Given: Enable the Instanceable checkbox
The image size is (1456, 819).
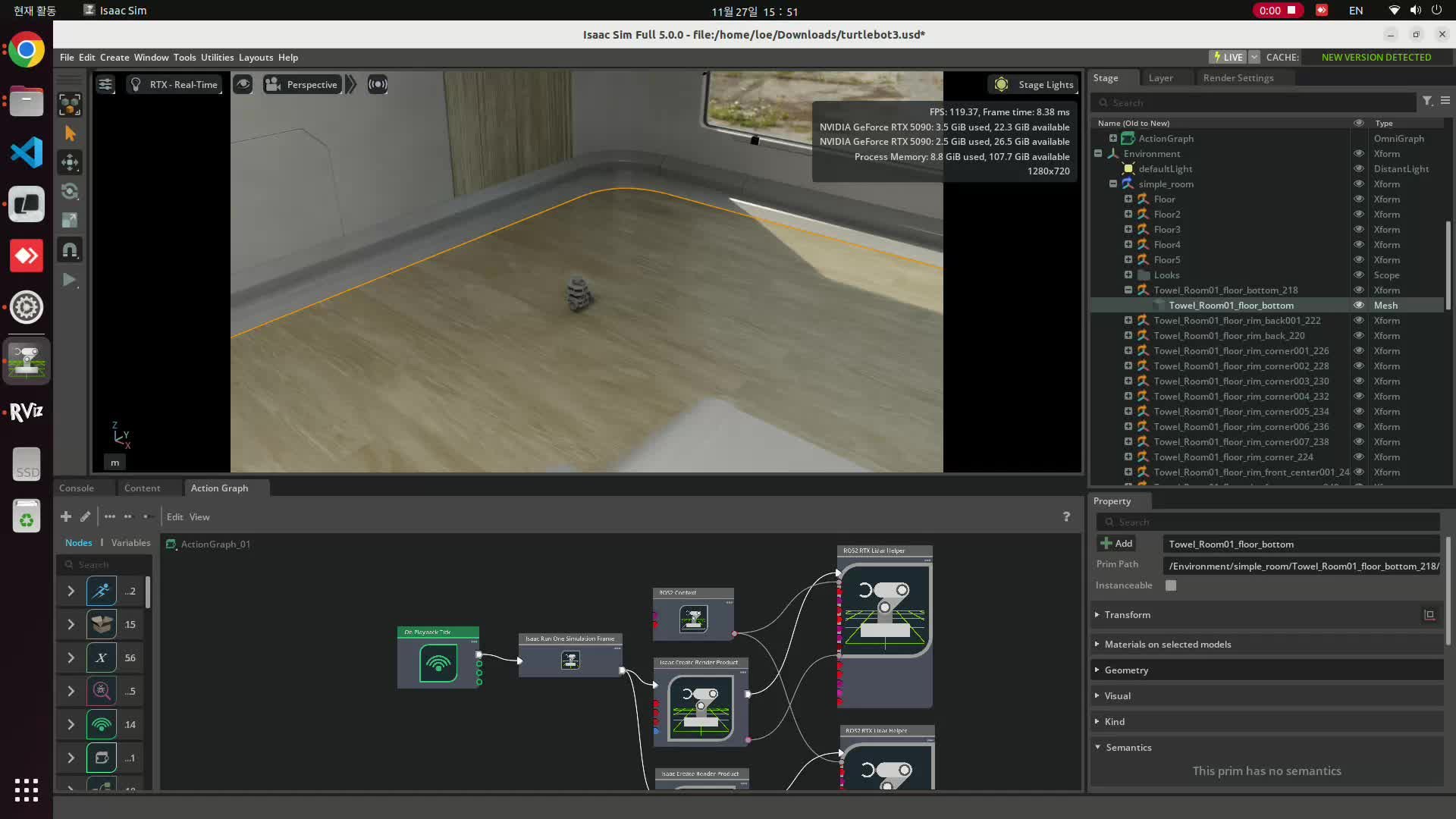Looking at the screenshot, I should coord(1171,585).
